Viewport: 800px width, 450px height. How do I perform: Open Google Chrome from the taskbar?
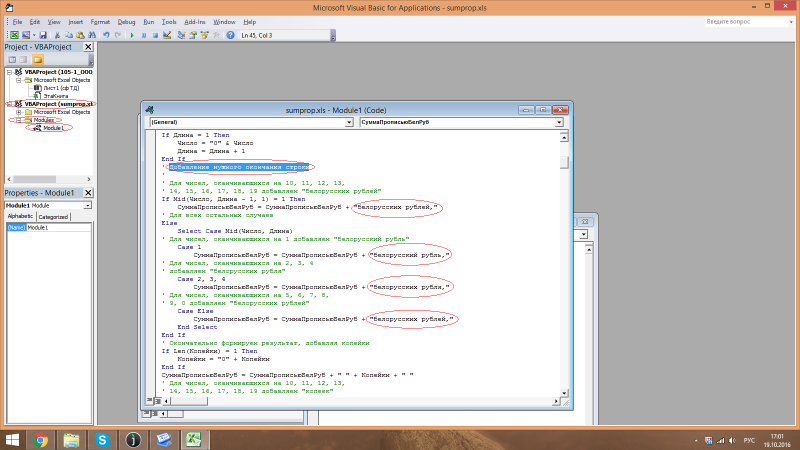point(40,440)
